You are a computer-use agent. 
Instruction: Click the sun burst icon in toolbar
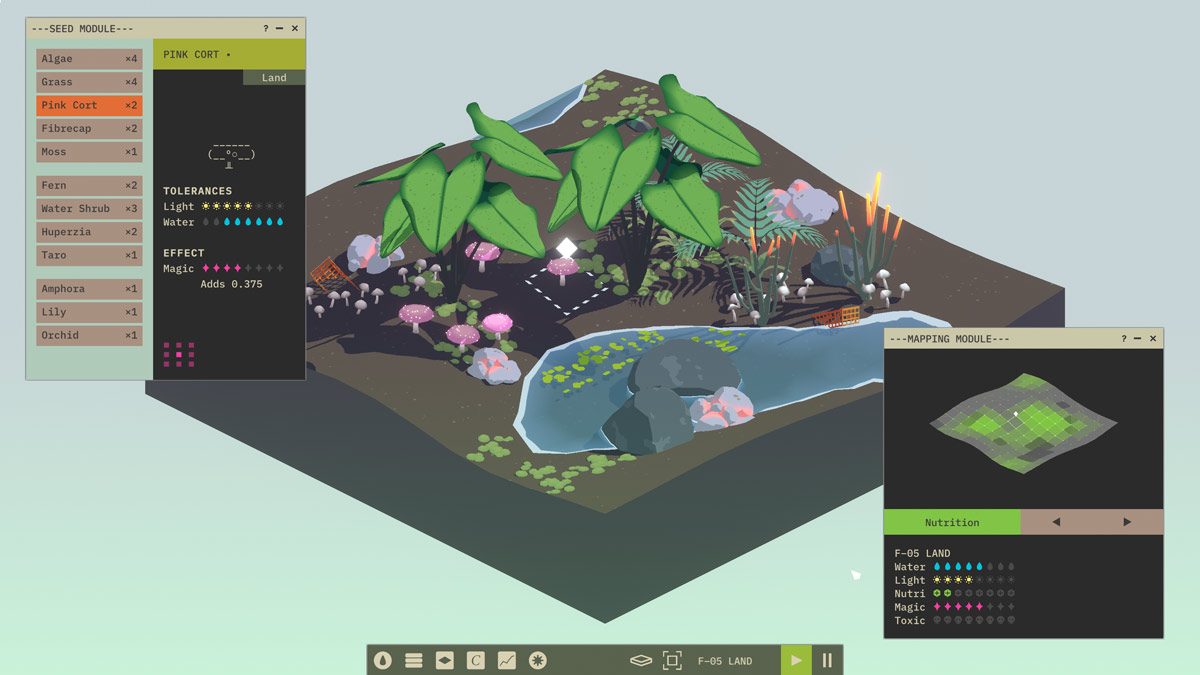click(538, 660)
